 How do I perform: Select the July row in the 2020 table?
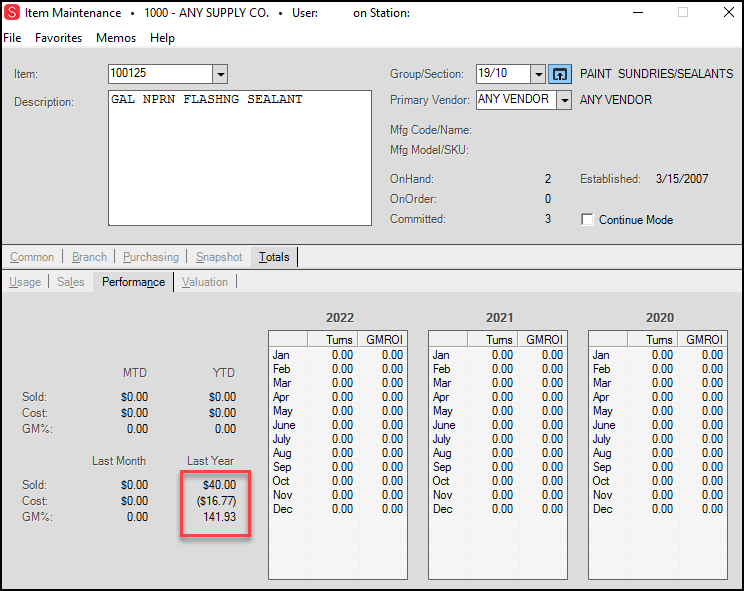click(x=658, y=439)
